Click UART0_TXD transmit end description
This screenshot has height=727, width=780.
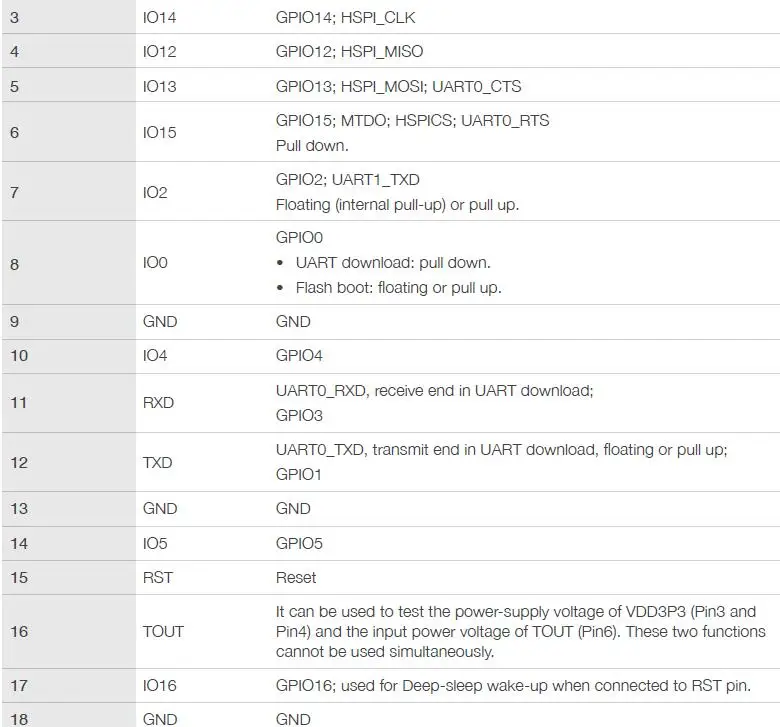pos(501,449)
